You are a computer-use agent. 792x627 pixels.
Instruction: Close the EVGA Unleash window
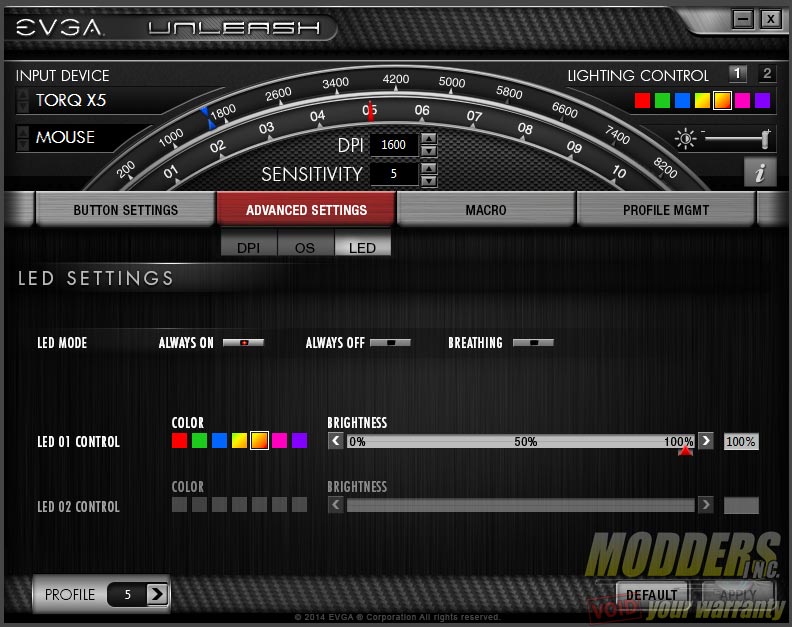pos(771,19)
